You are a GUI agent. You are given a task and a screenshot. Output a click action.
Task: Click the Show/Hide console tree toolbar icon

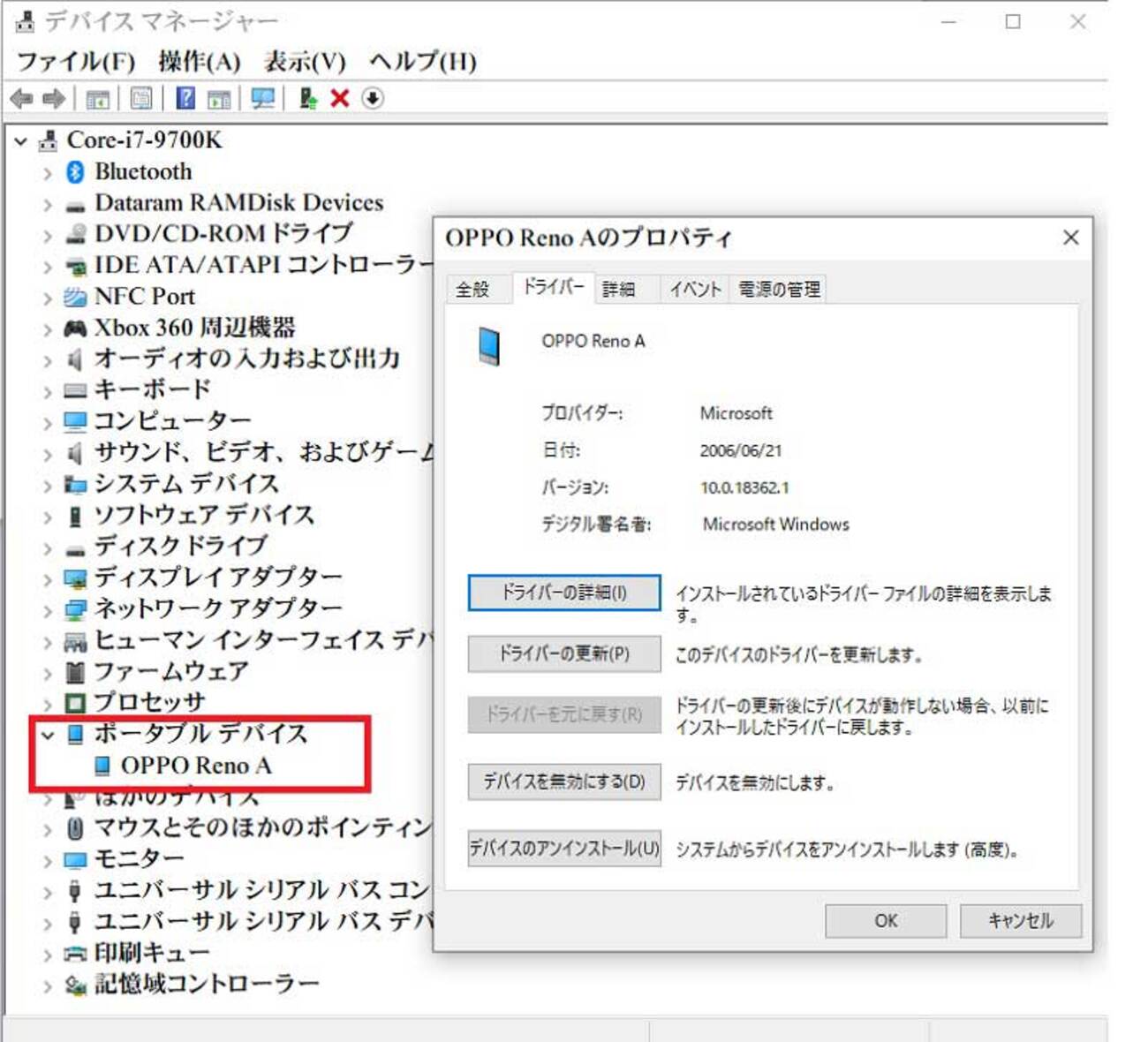pos(98,99)
